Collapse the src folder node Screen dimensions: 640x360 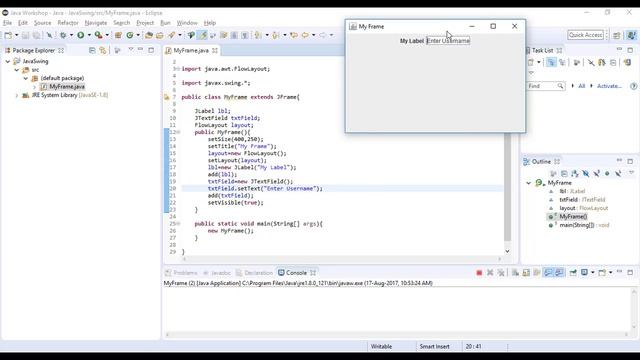tap(17, 70)
